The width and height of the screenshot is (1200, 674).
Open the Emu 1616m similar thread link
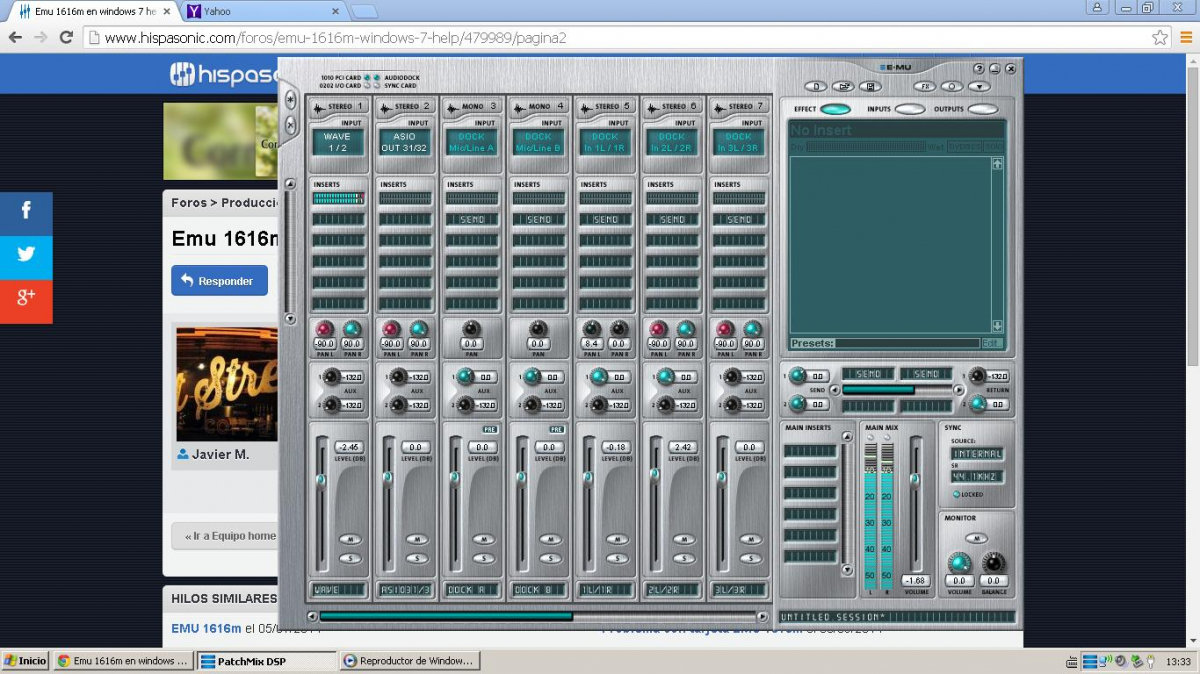point(206,629)
